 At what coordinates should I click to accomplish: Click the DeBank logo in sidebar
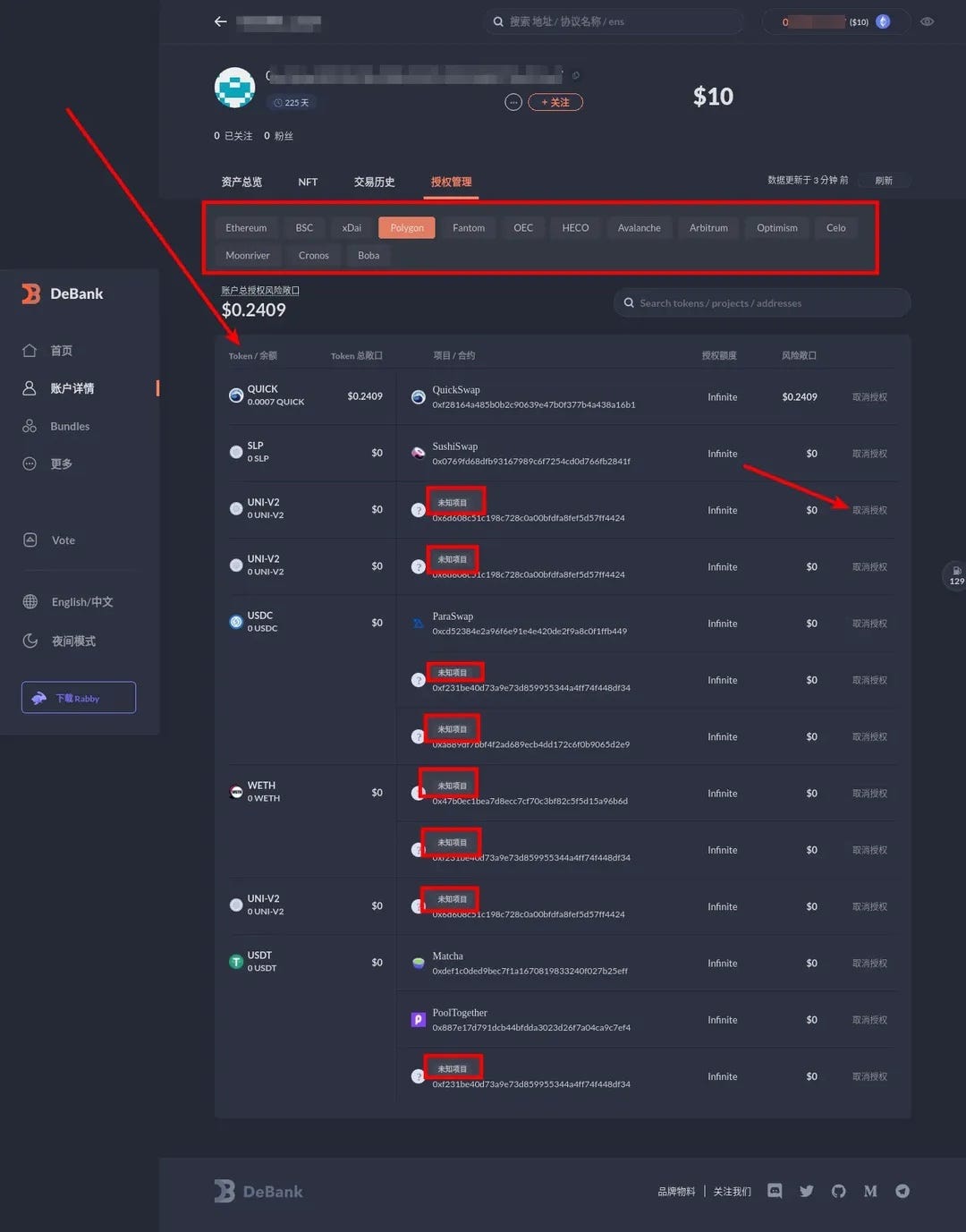pos(63,293)
